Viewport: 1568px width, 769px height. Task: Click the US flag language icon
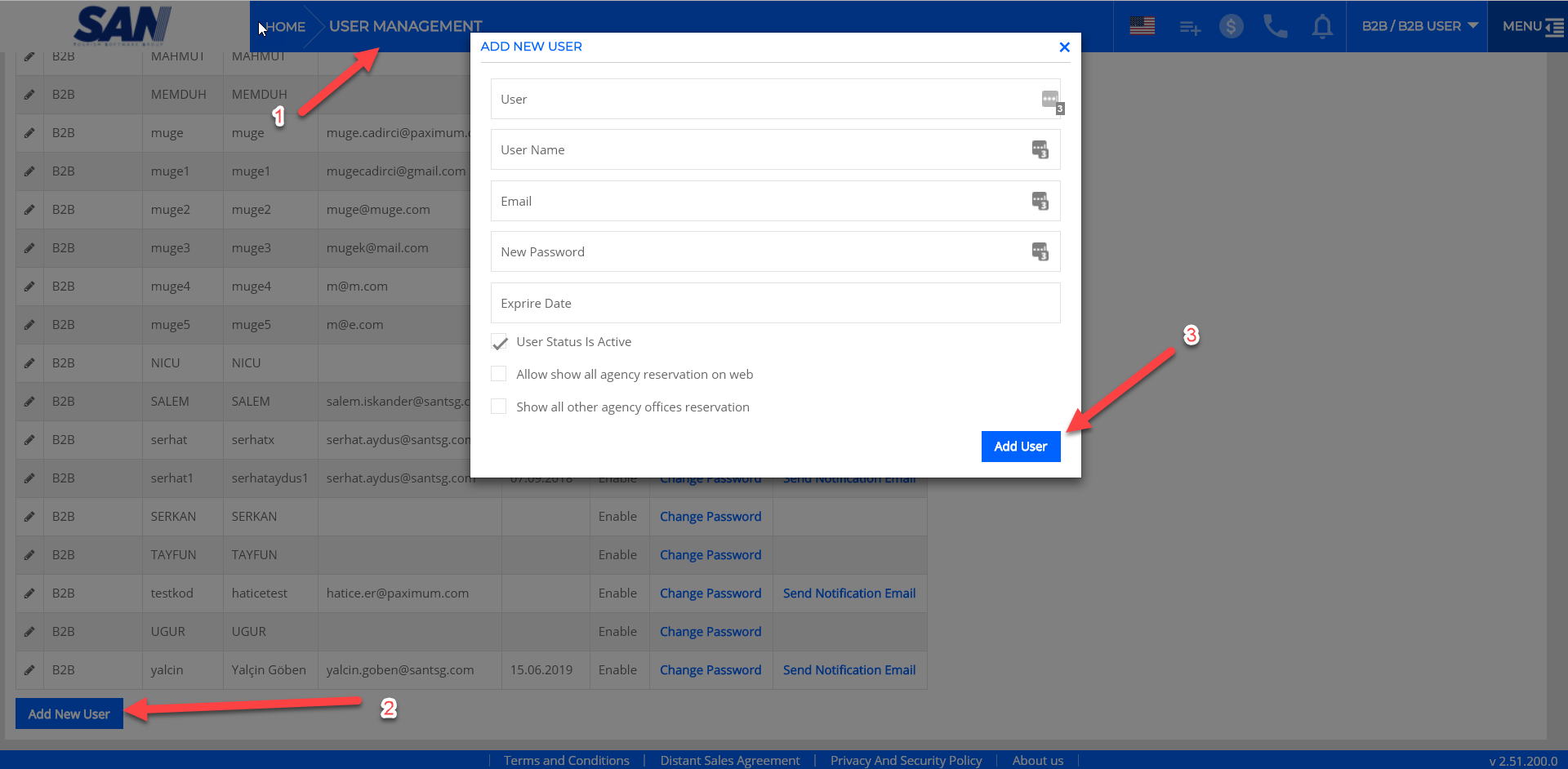click(1142, 26)
